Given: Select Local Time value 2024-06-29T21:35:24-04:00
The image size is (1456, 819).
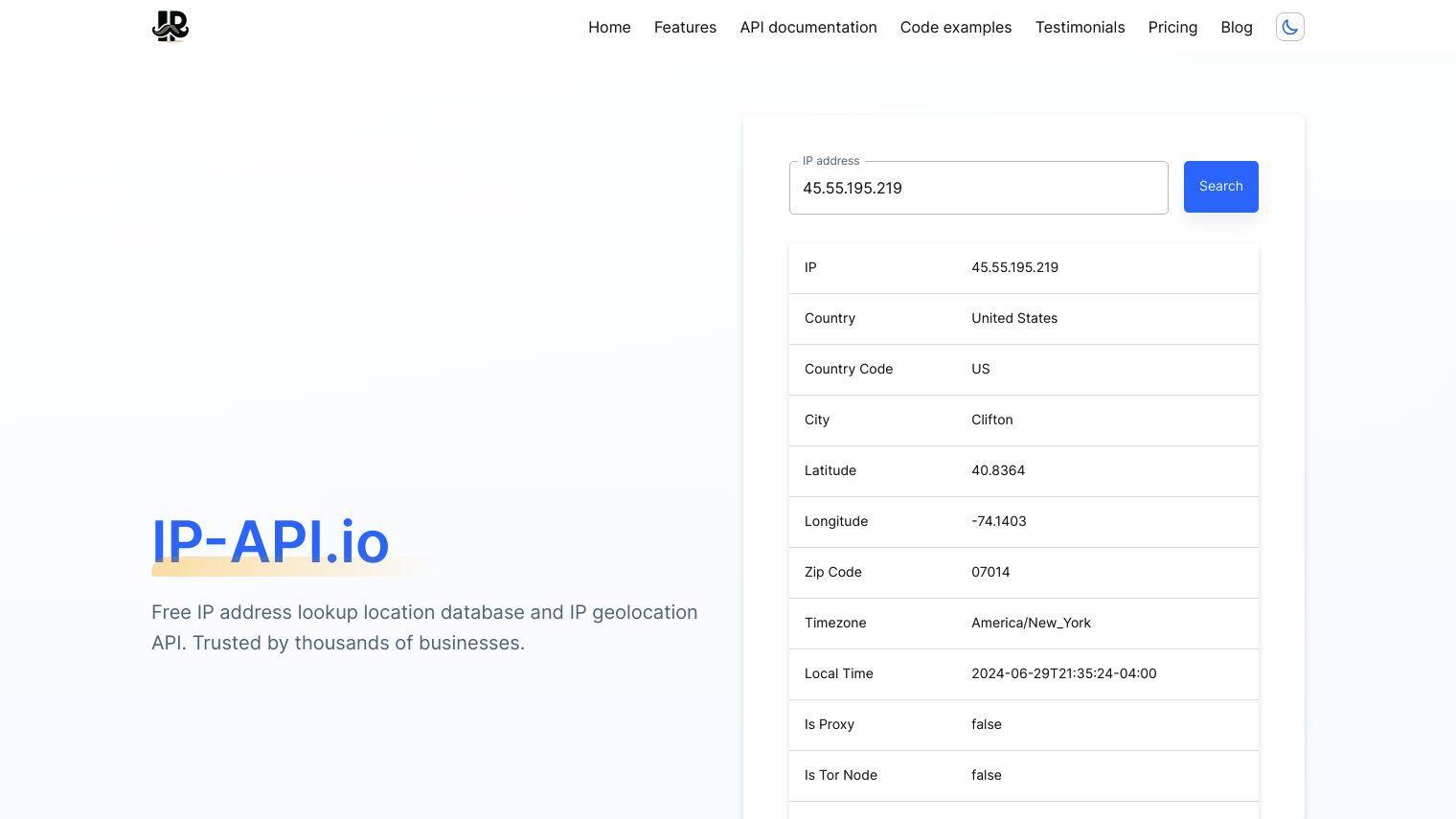Looking at the screenshot, I should (x=1064, y=674).
